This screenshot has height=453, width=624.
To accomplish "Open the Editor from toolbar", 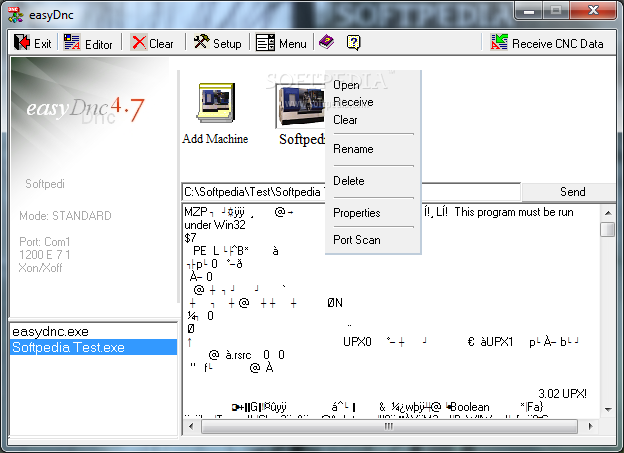I will point(88,43).
